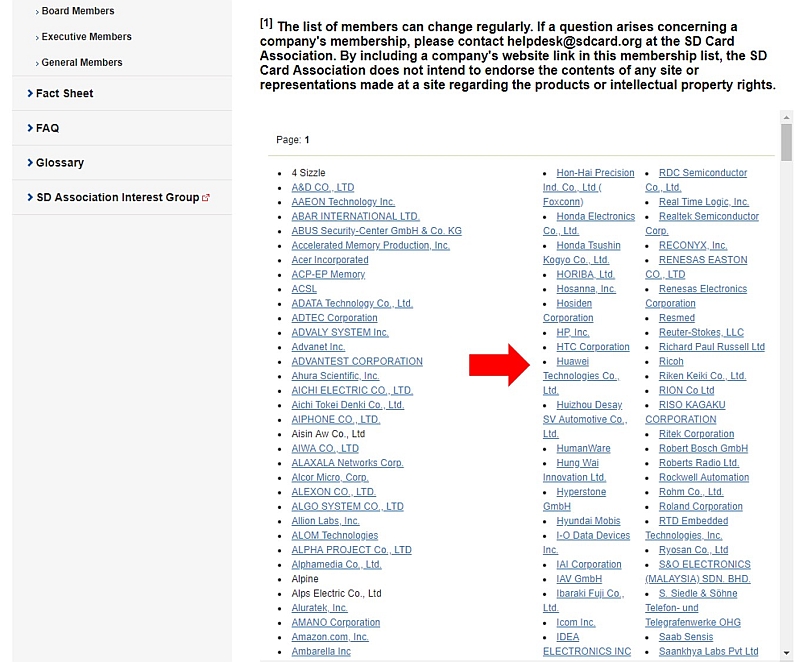Open Rockwell Automation link
The width and height of the screenshot is (800, 662).
tap(704, 477)
